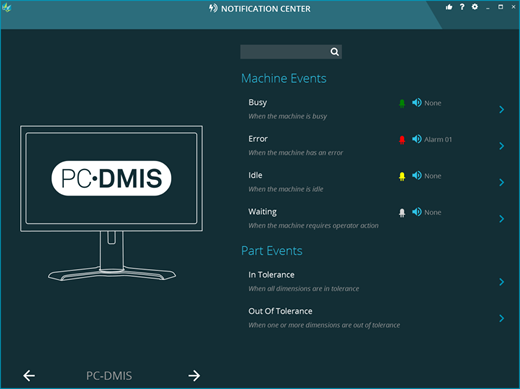Select the In Tolerance event title

pos(271,275)
